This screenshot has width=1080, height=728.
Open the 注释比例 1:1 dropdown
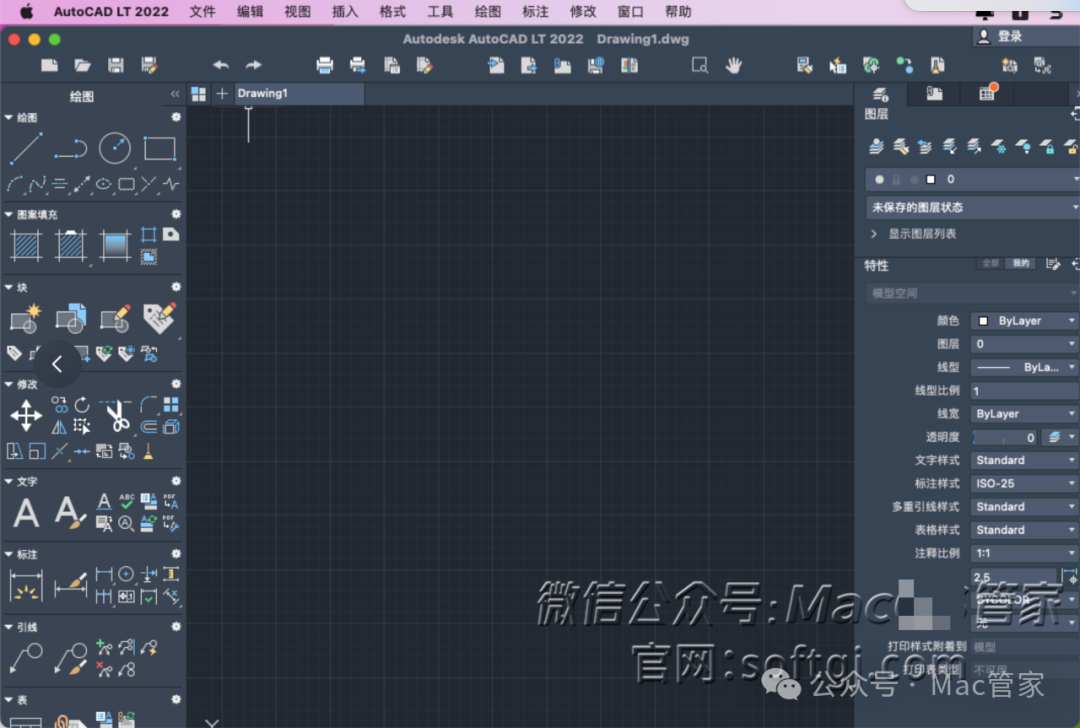coord(1024,553)
